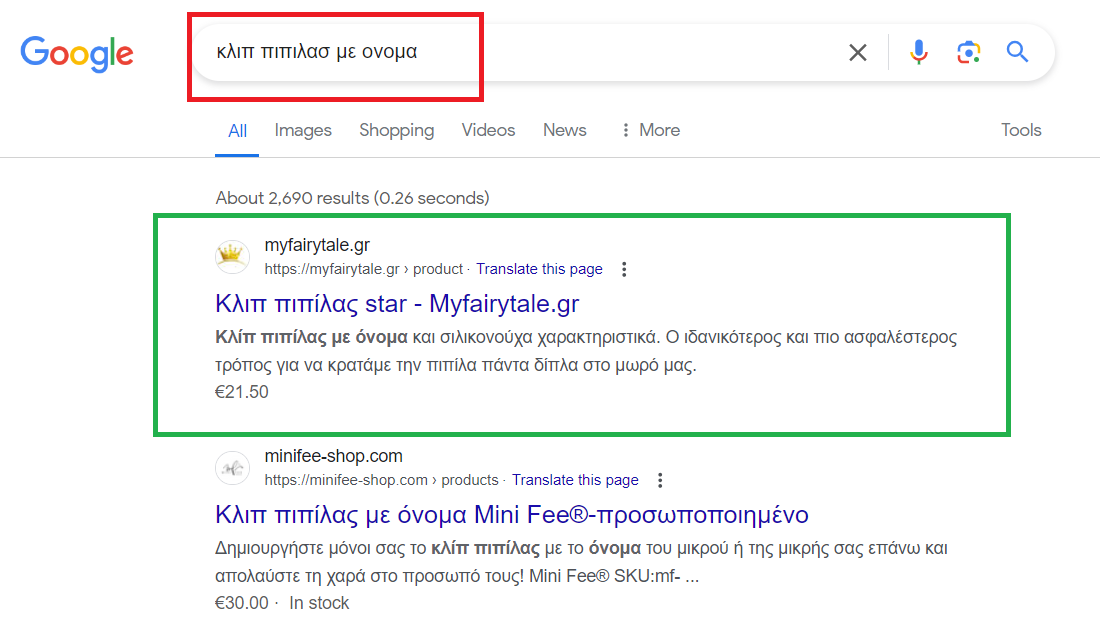Click the myfairytale.gr crown favicon
The image size is (1100, 638).
point(233,257)
